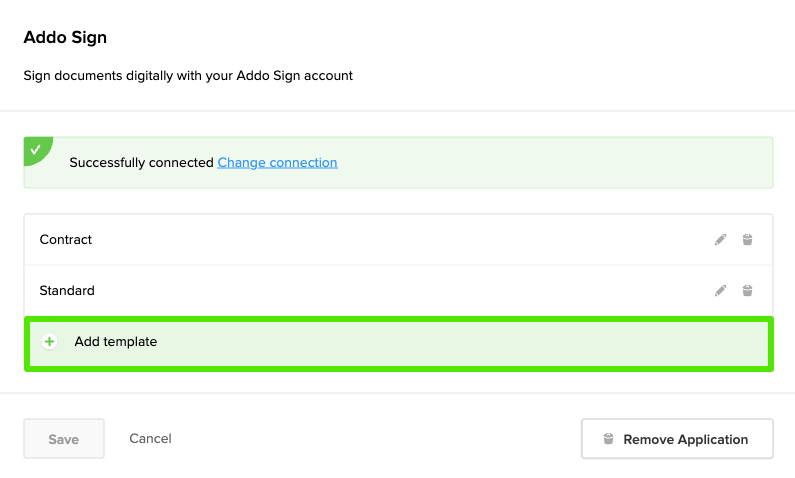The image size is (795, 478).
Task: Click the Successfully connected status text
Action: [x=141, y=162]
